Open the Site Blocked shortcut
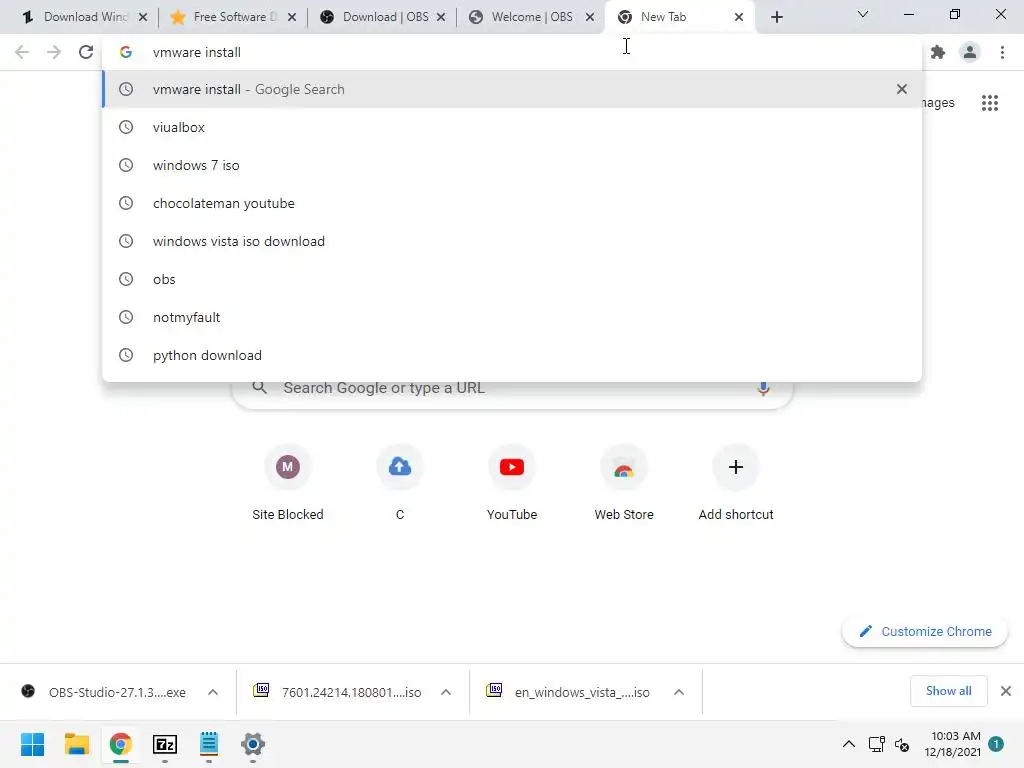The image size is (1024, 768). (288, 482)
